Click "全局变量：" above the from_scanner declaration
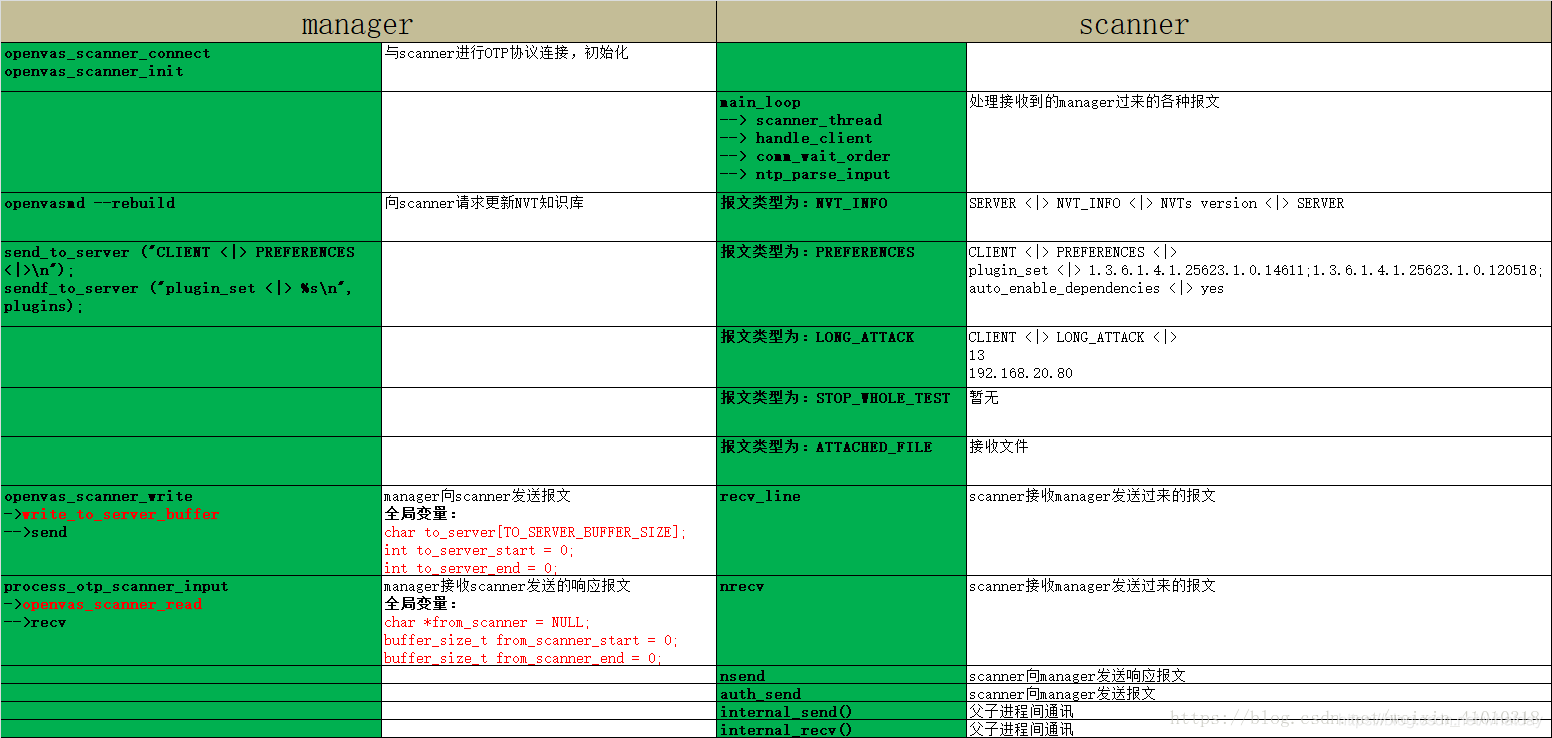The image size is (1552, 738). point(422,604)
